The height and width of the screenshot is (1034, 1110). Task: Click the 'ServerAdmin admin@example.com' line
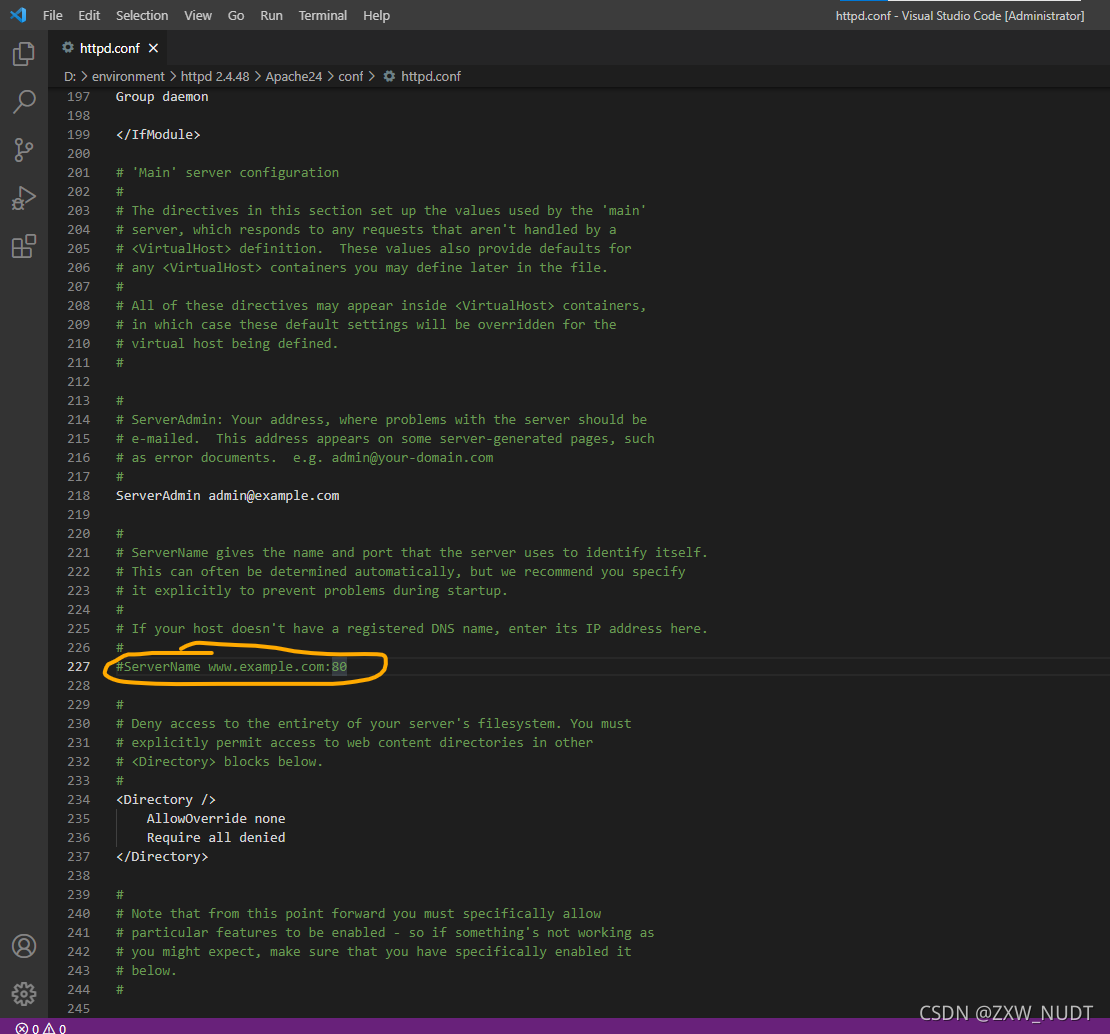(227, 496)
